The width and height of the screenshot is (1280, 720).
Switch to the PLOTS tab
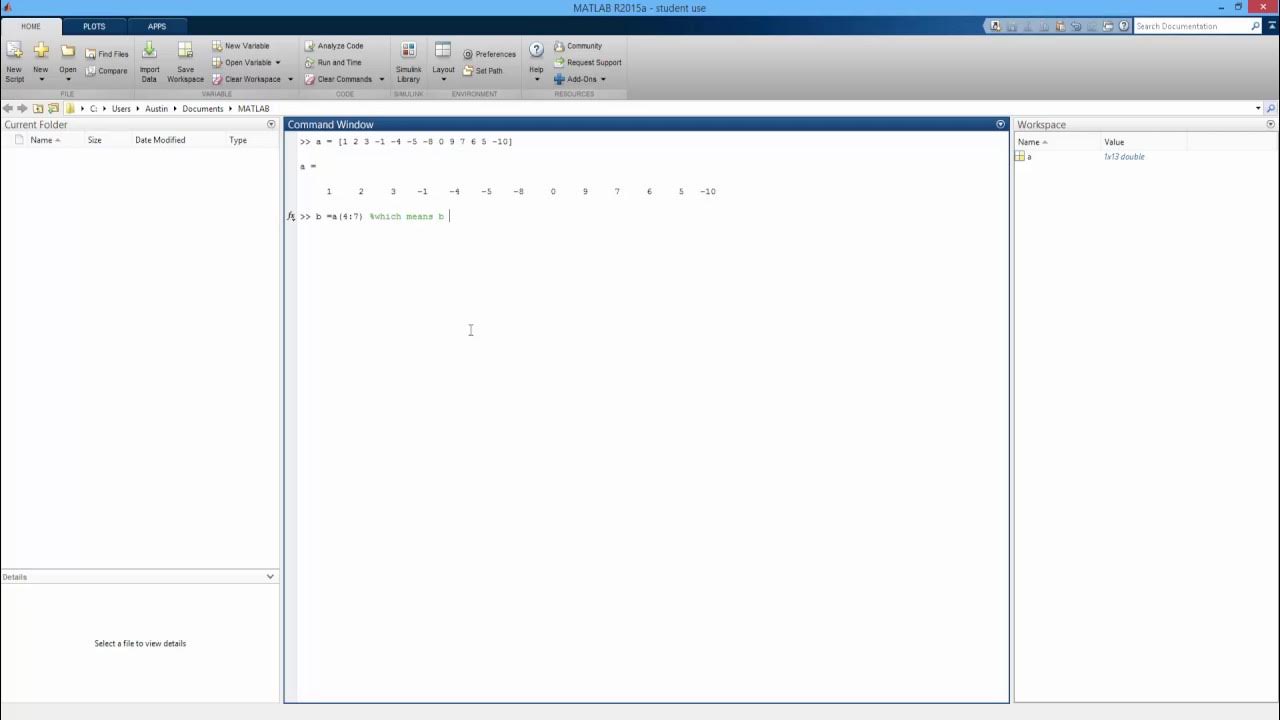94,26
